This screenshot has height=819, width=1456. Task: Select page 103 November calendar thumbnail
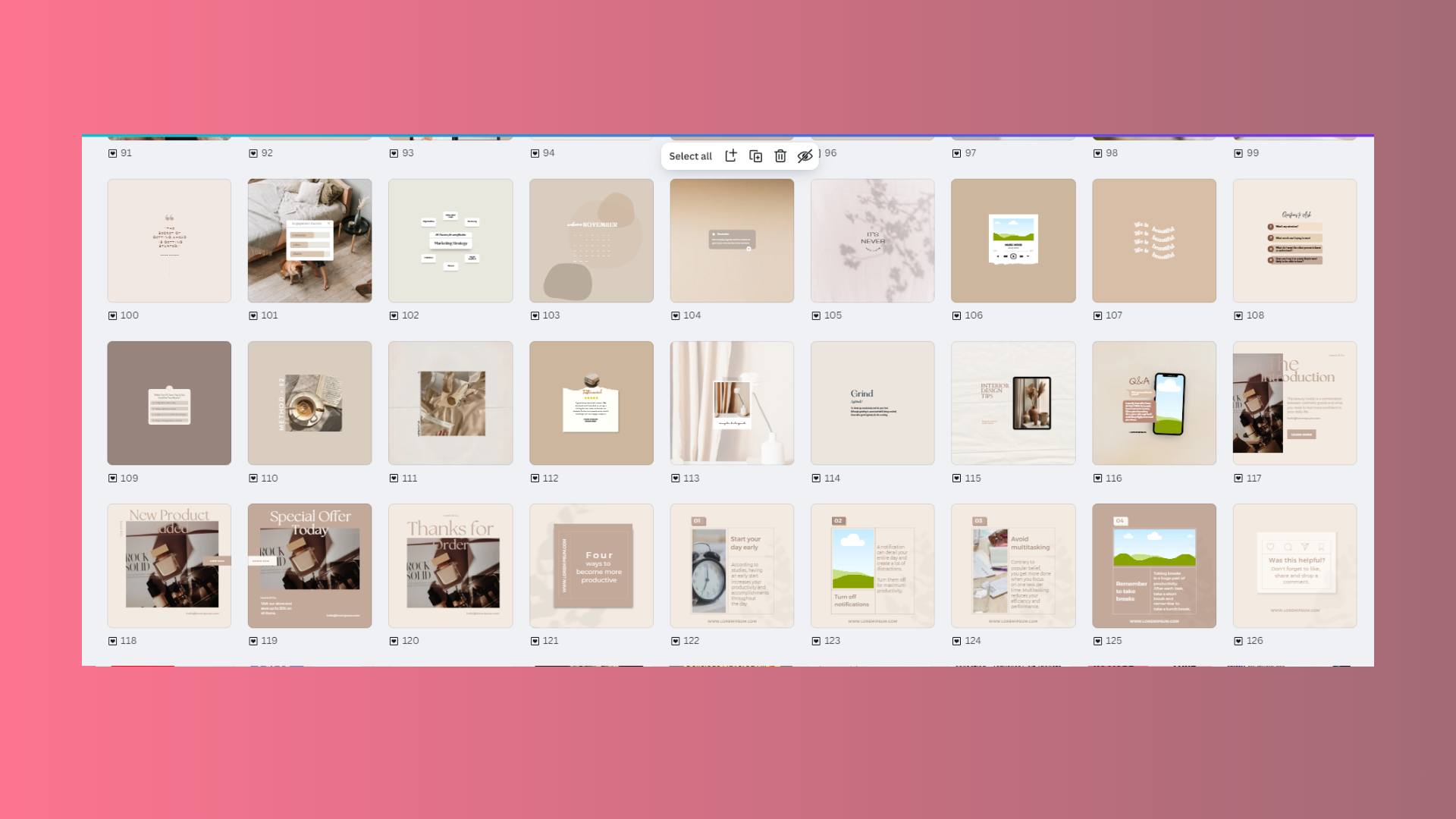(591, 240)
